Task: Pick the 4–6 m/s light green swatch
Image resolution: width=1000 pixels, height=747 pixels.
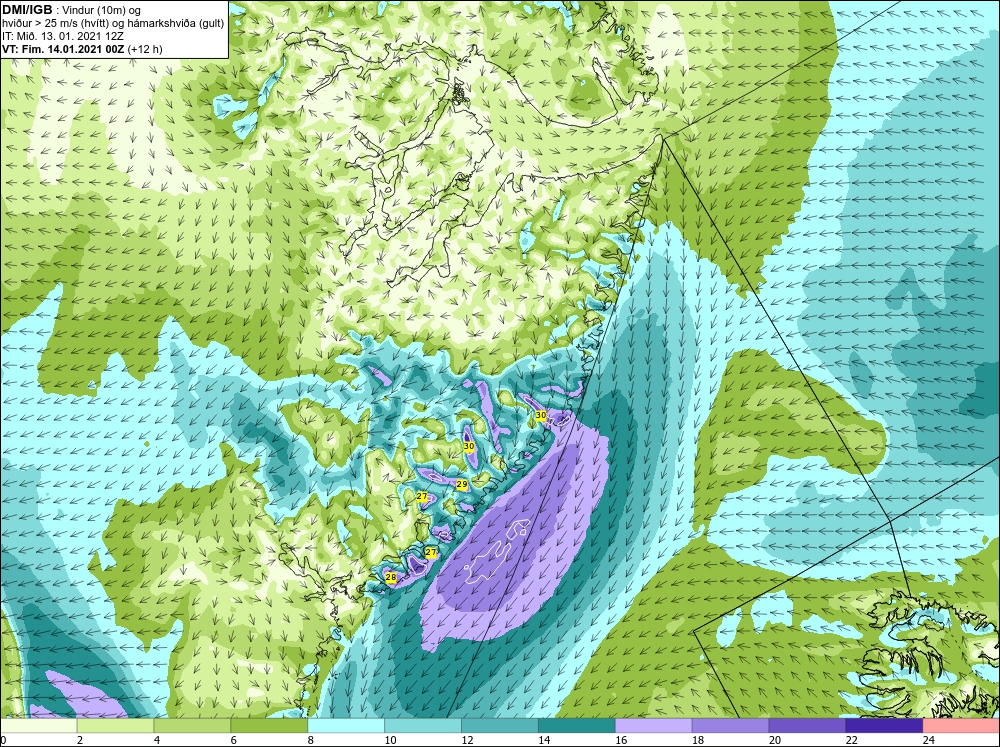Action: point(192,726)
